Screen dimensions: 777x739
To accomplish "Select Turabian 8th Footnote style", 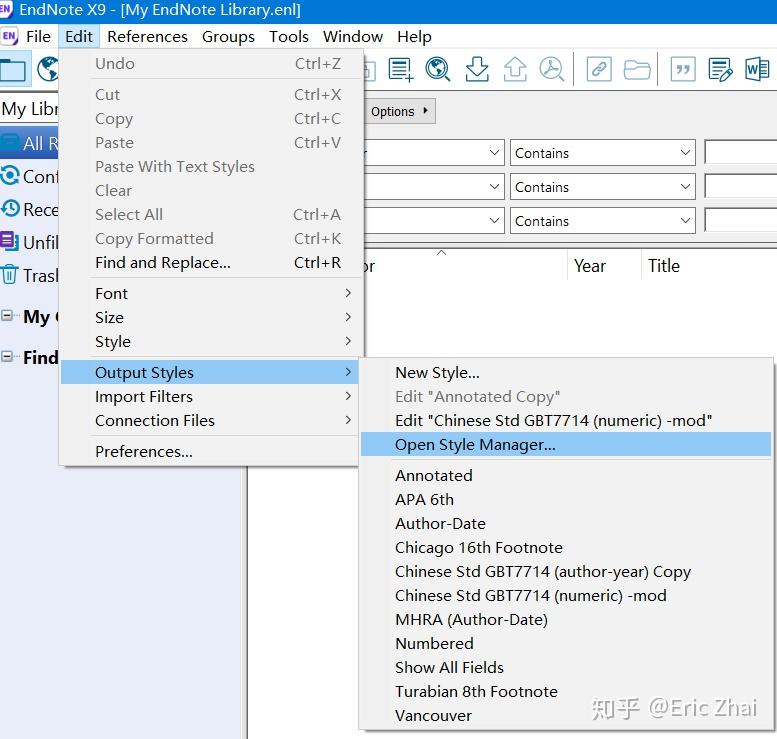I will click(x=566, y=691).
